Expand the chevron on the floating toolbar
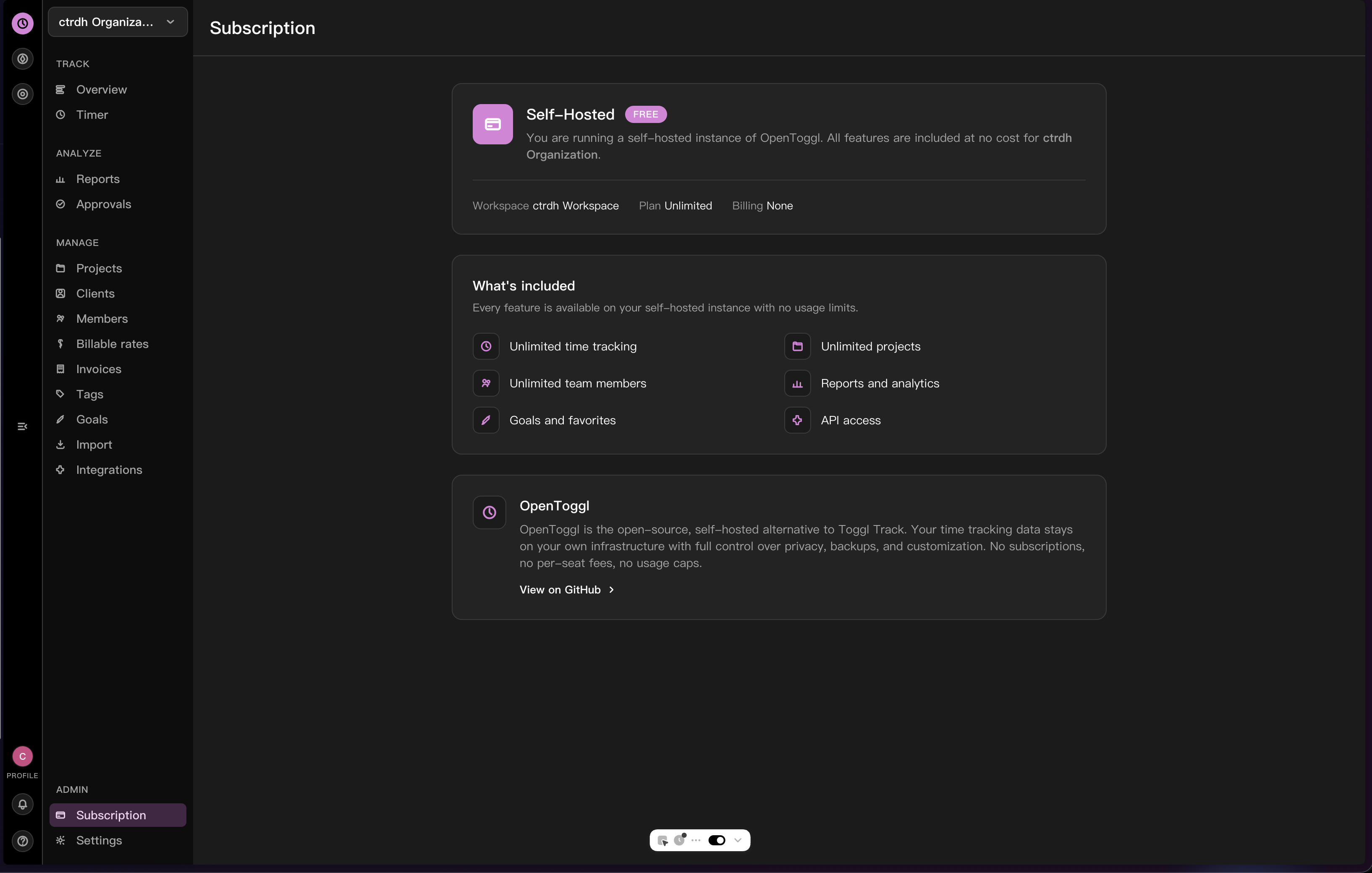The image size is (1372, 873). coord(737,840)
